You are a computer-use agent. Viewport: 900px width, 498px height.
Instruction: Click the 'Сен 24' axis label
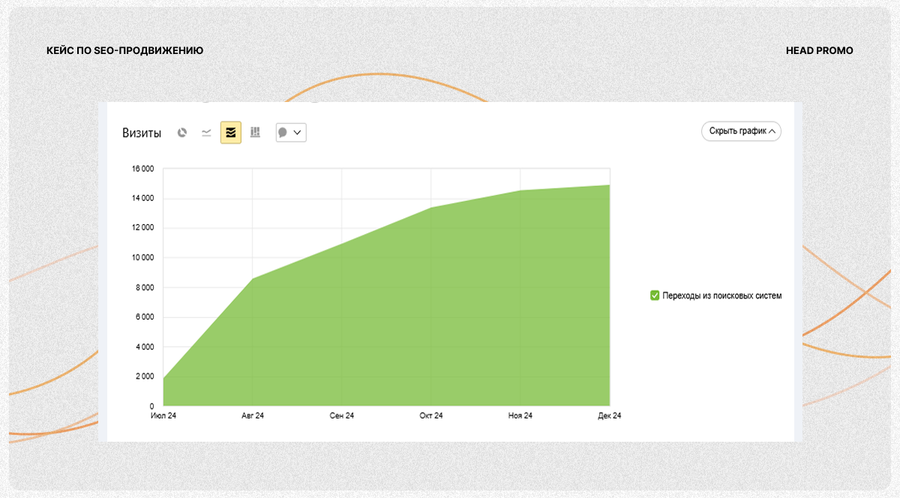click(x=342, y=415)
